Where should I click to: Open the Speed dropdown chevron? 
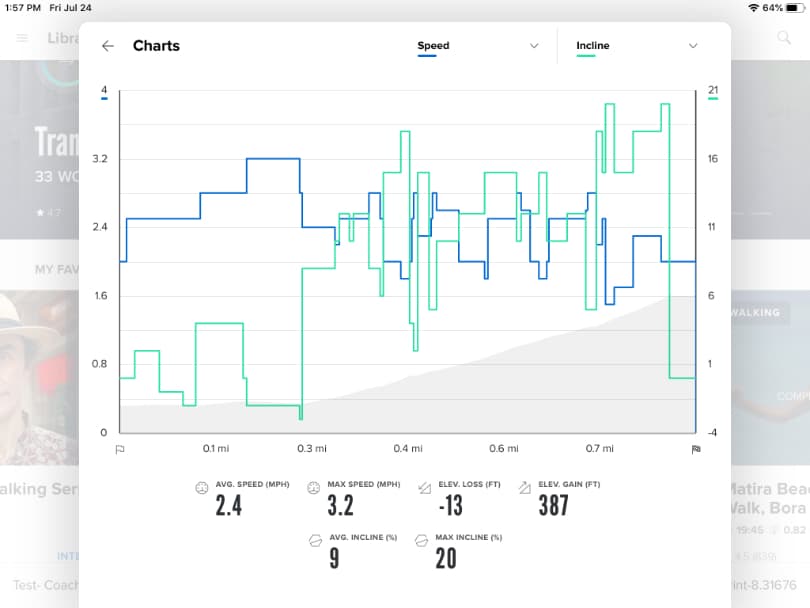(533, 46)
